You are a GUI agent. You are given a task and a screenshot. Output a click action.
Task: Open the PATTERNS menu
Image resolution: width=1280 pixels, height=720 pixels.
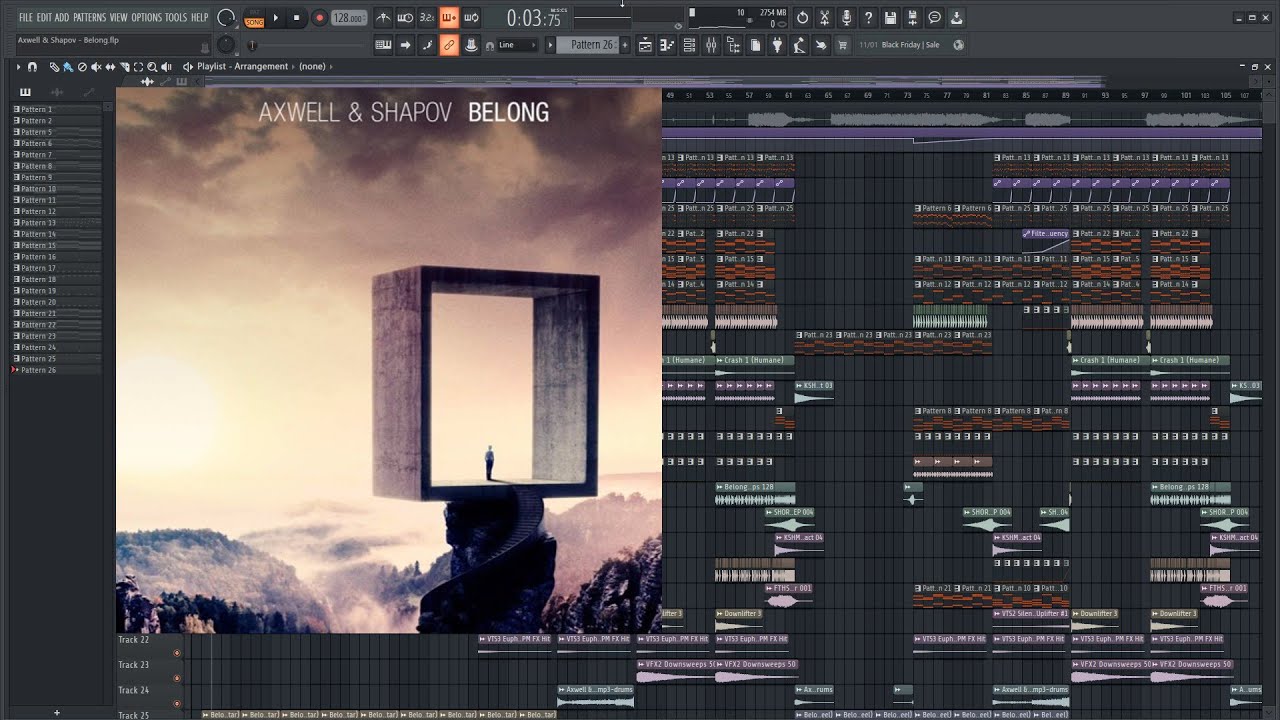click(90, 18)
